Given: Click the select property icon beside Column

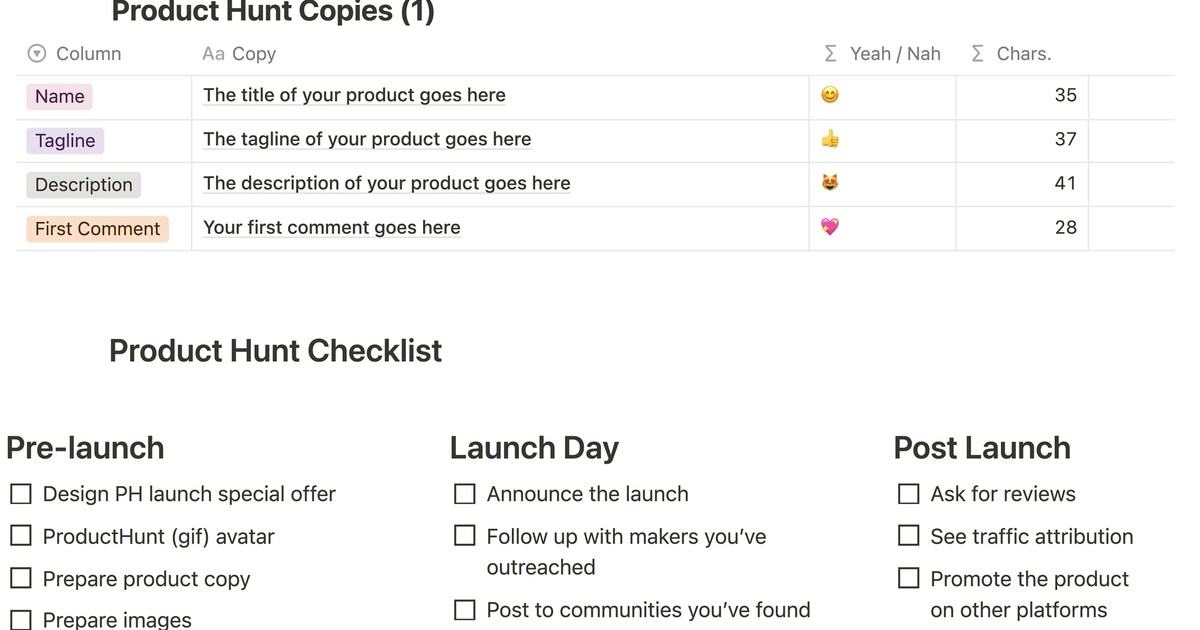Looking at the screenshot, I should [x=37, y=53].
